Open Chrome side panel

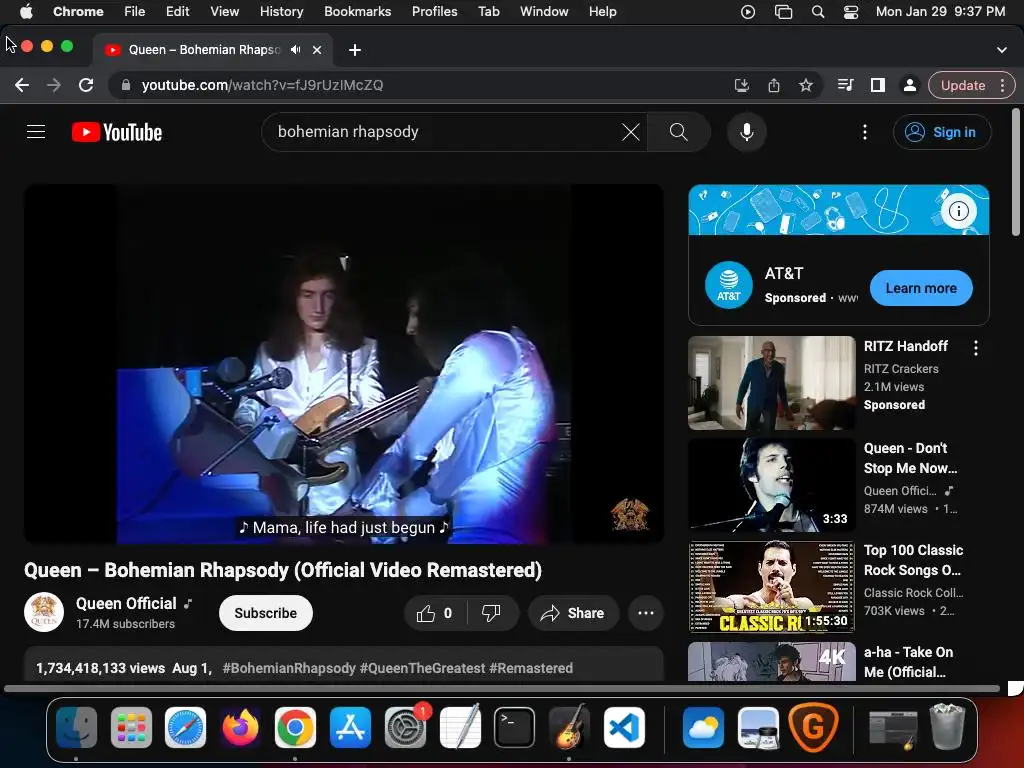pos(878,86)
